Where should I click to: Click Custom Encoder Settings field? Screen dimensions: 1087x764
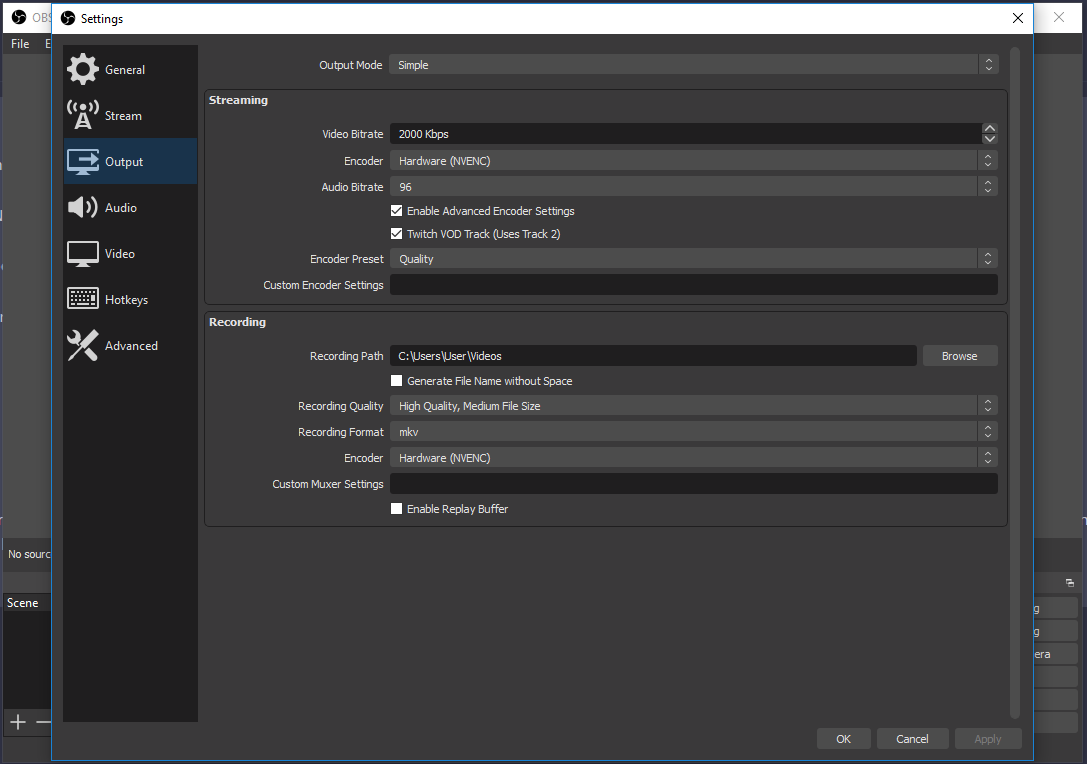click(x=693, y=284)
